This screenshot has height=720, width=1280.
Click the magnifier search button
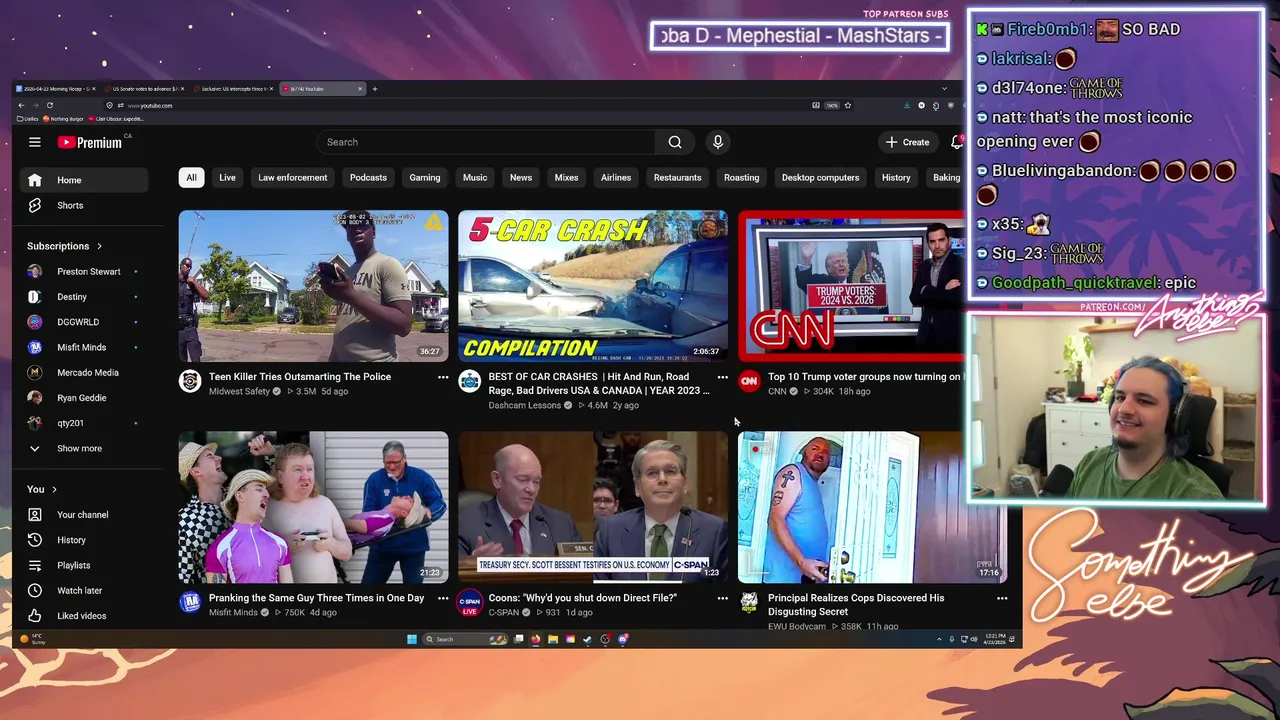click(675, 142)
